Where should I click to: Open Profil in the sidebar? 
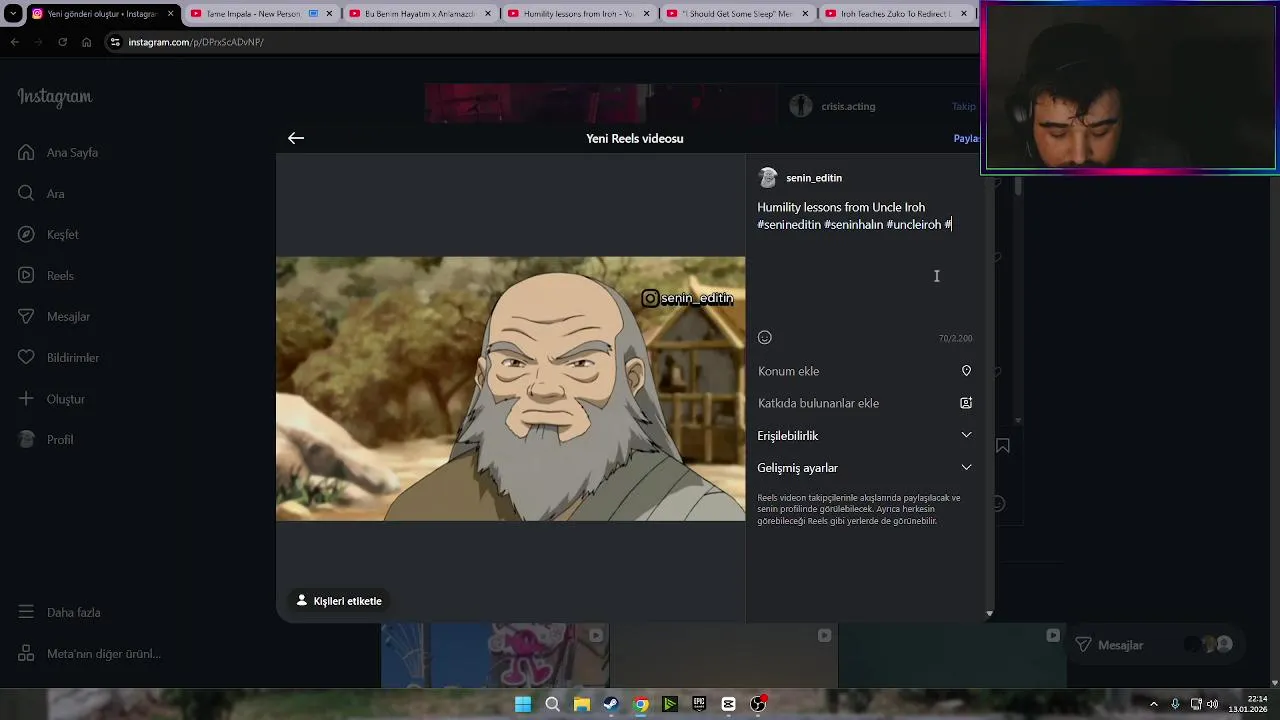[x=46, y=440]
